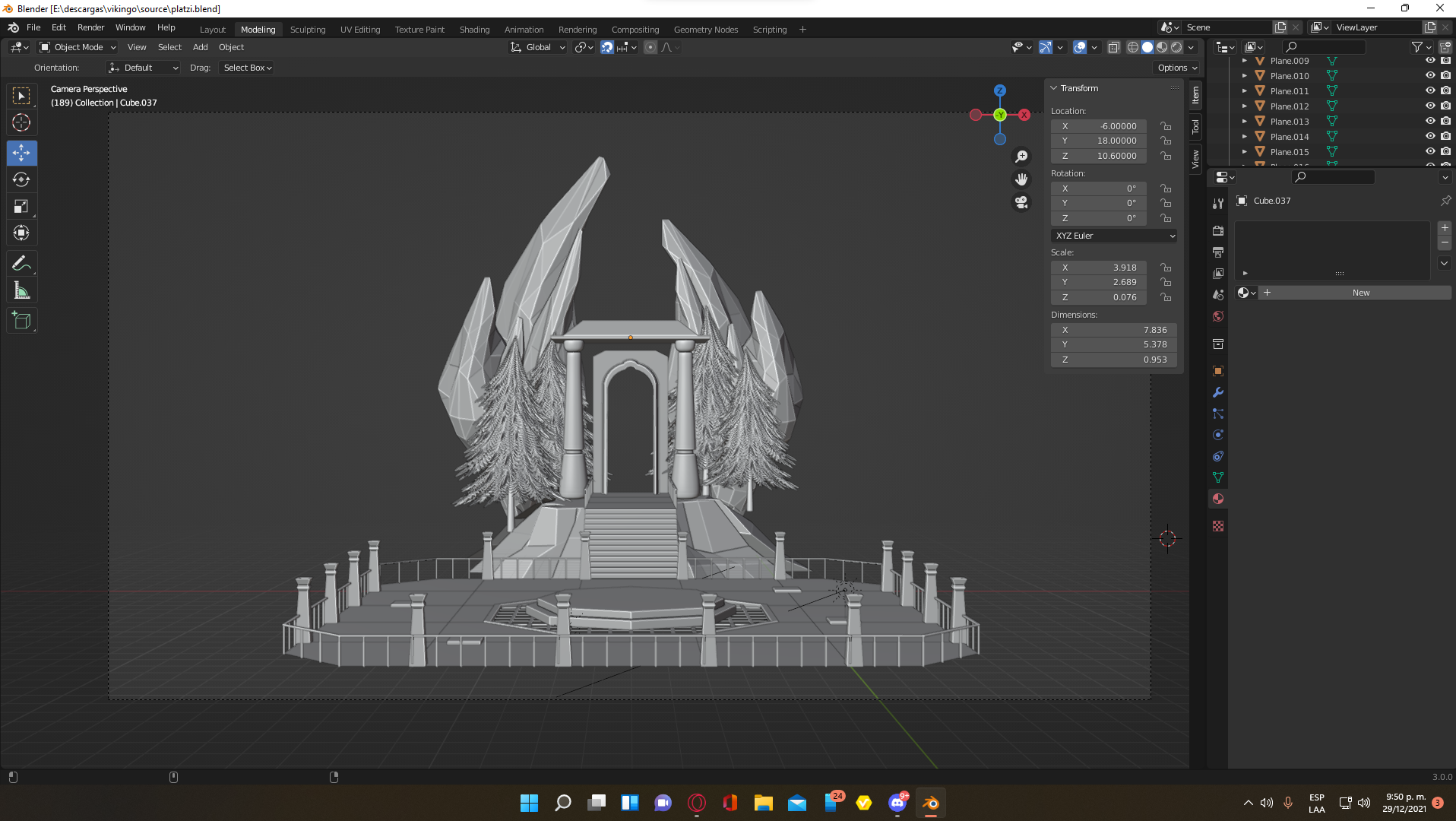The height and width of the screenshot is (821, 1456).
Task: Open the Object Mode dropdown
Action: [78, 47]
